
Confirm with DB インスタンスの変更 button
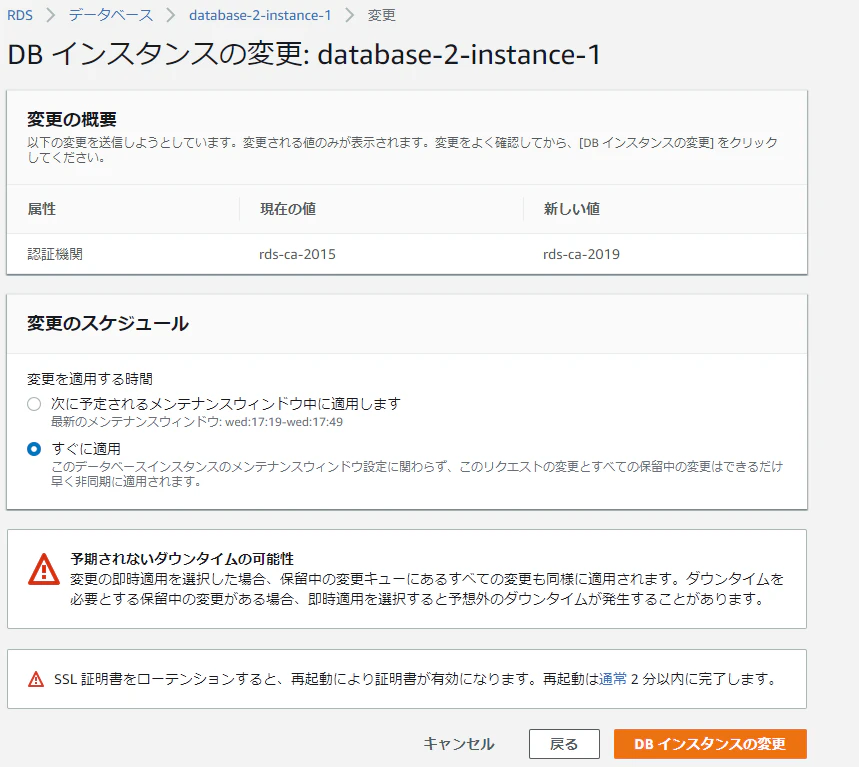click(710, 744)
